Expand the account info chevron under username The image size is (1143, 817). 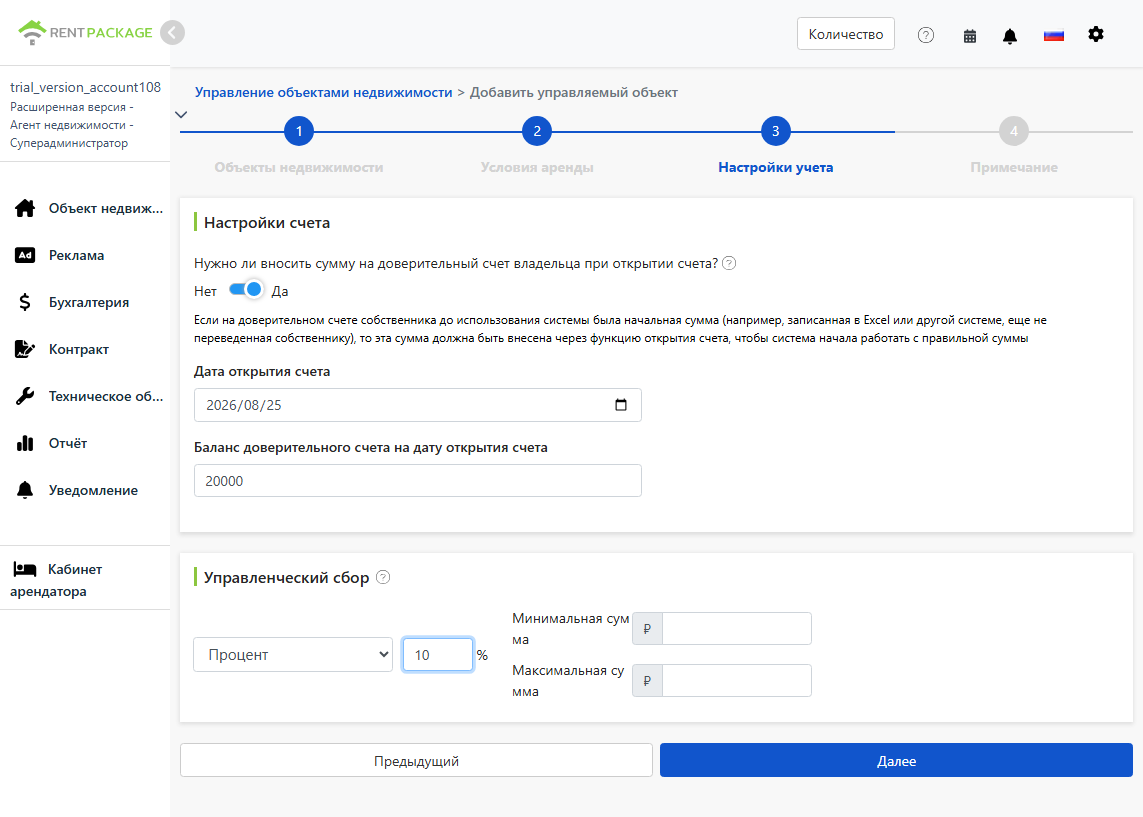pos(182,114)
